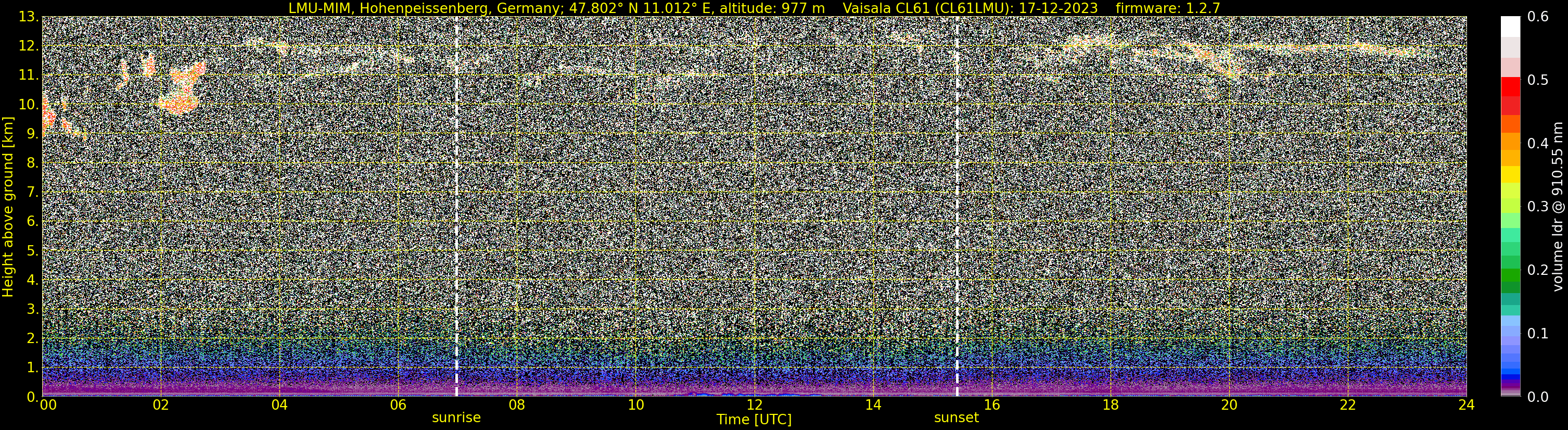Click the time axis tick label 20
Viewport: 1568px width, 430px height.
pos(1229,405)
